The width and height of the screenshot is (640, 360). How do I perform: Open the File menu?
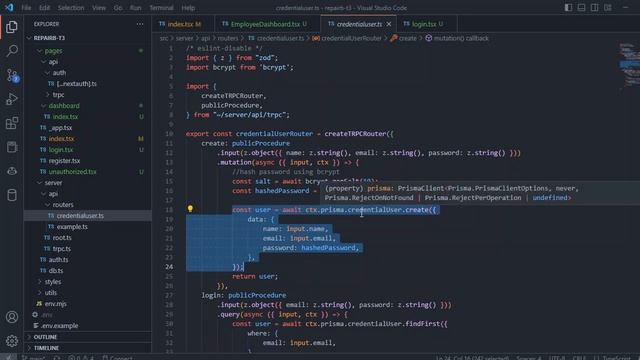(26, 8)
